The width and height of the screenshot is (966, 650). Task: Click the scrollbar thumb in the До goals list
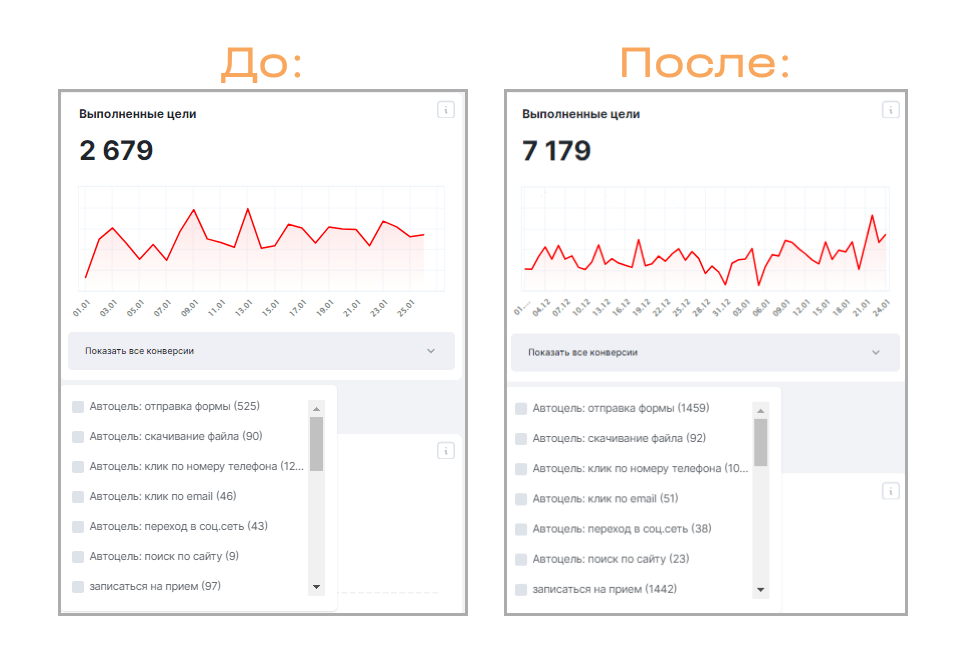[316, 443]
